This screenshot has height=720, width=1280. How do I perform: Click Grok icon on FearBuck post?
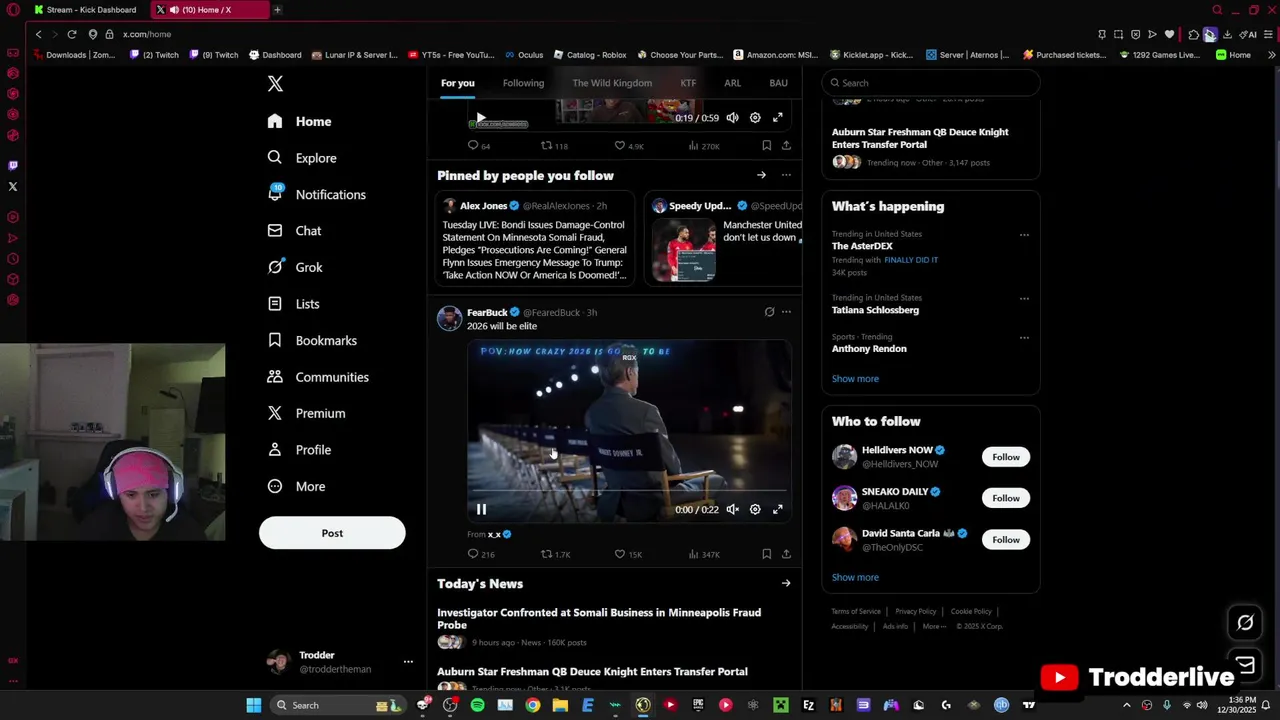coord(769,312)
